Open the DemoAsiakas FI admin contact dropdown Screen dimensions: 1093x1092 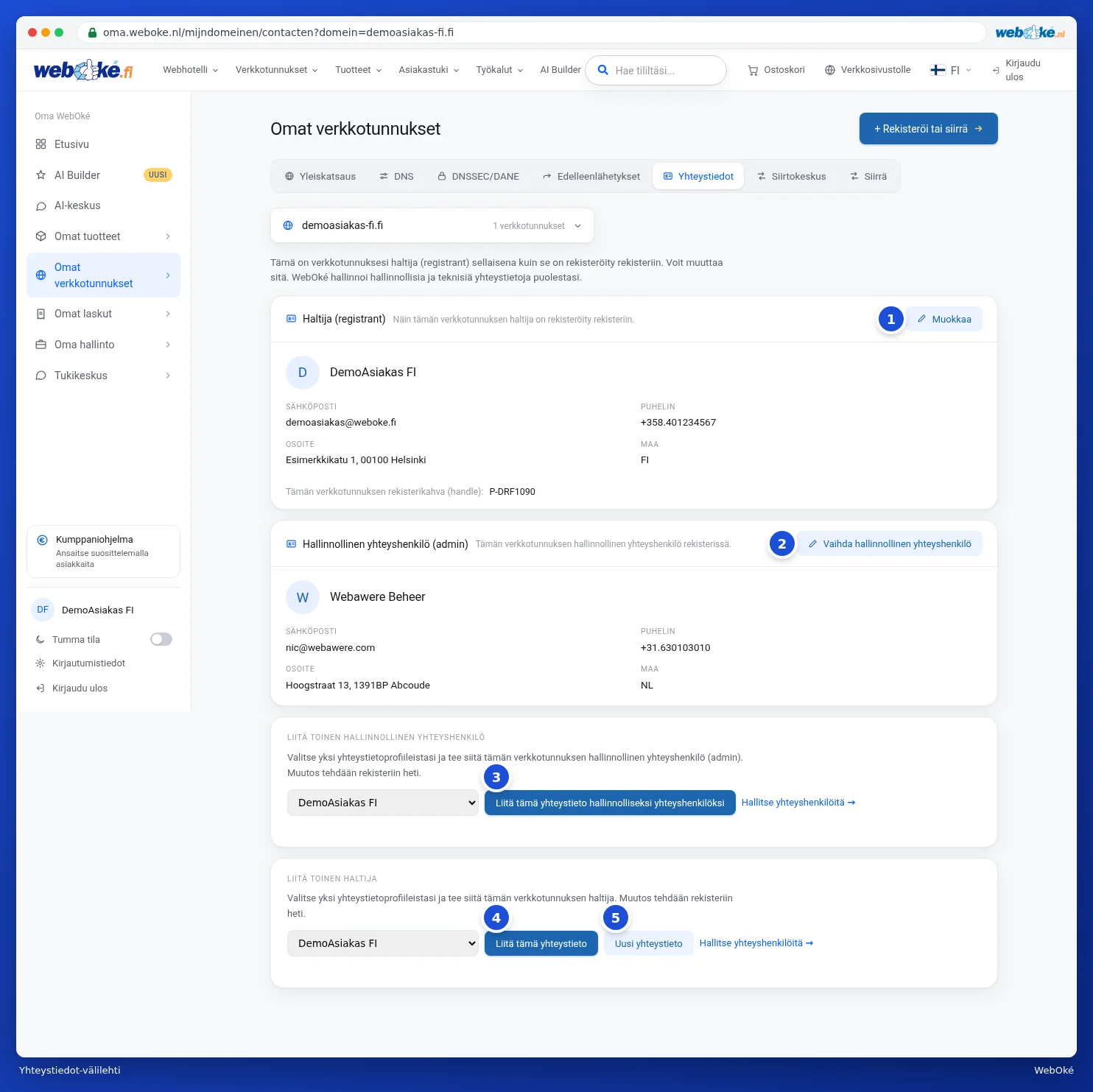pyautogui.click(x=383, y=803)
